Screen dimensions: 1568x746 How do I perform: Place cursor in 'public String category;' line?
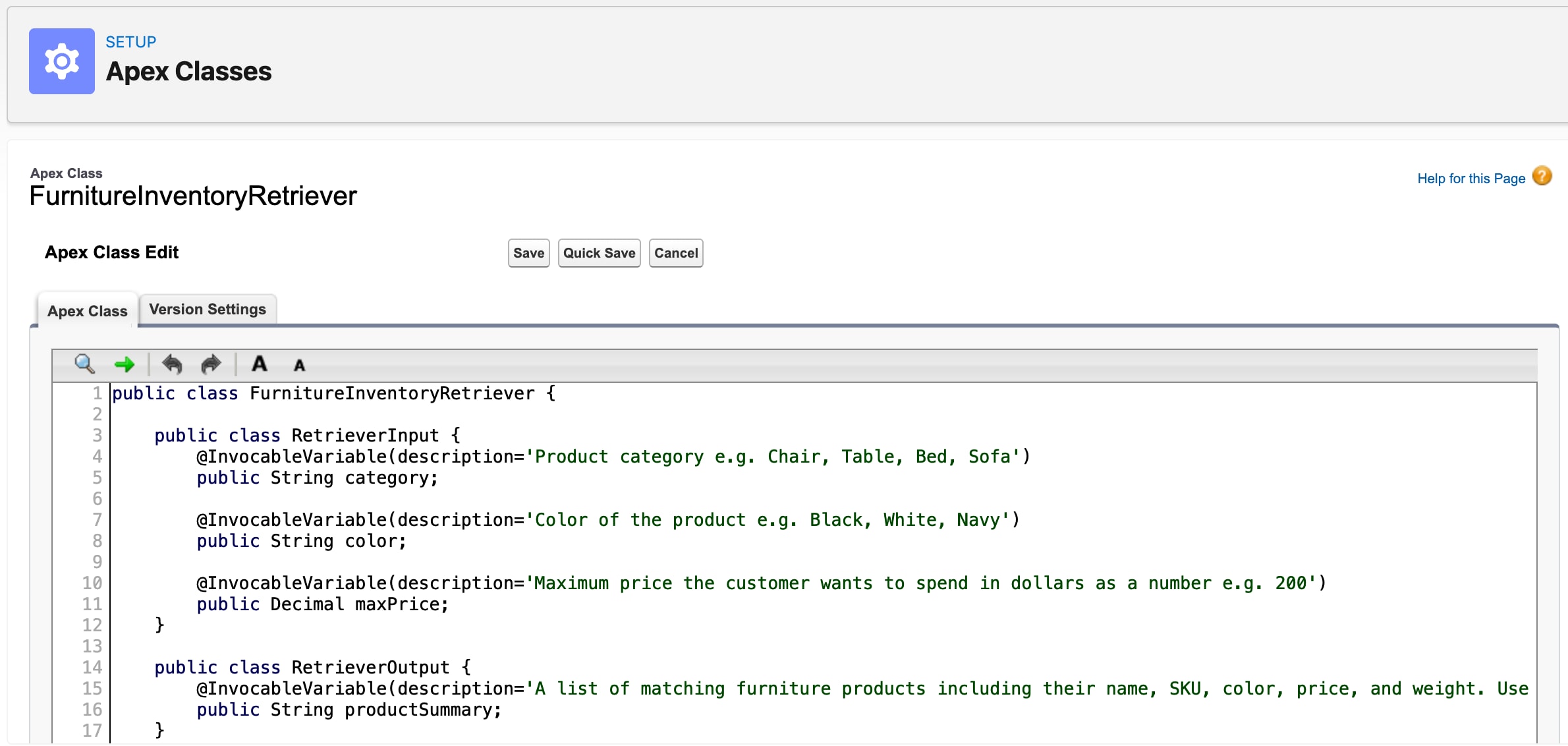[318, 478]
